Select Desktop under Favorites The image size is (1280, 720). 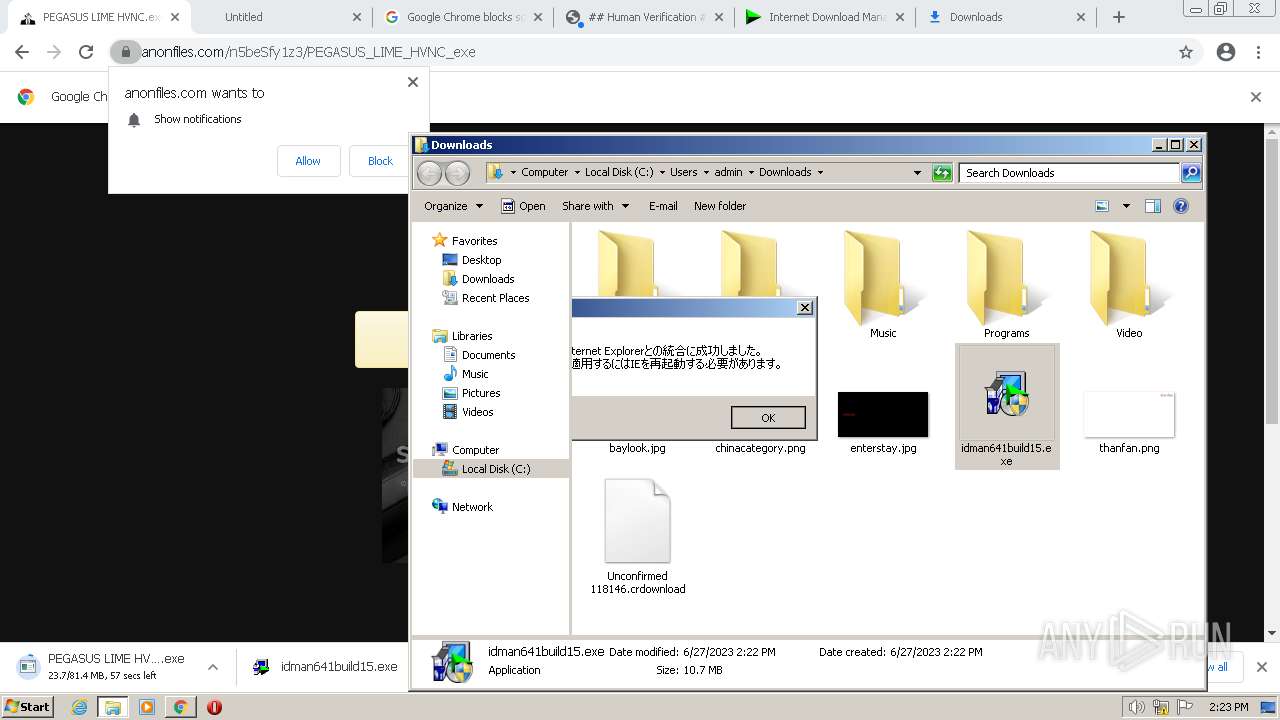tap(481, 260)
